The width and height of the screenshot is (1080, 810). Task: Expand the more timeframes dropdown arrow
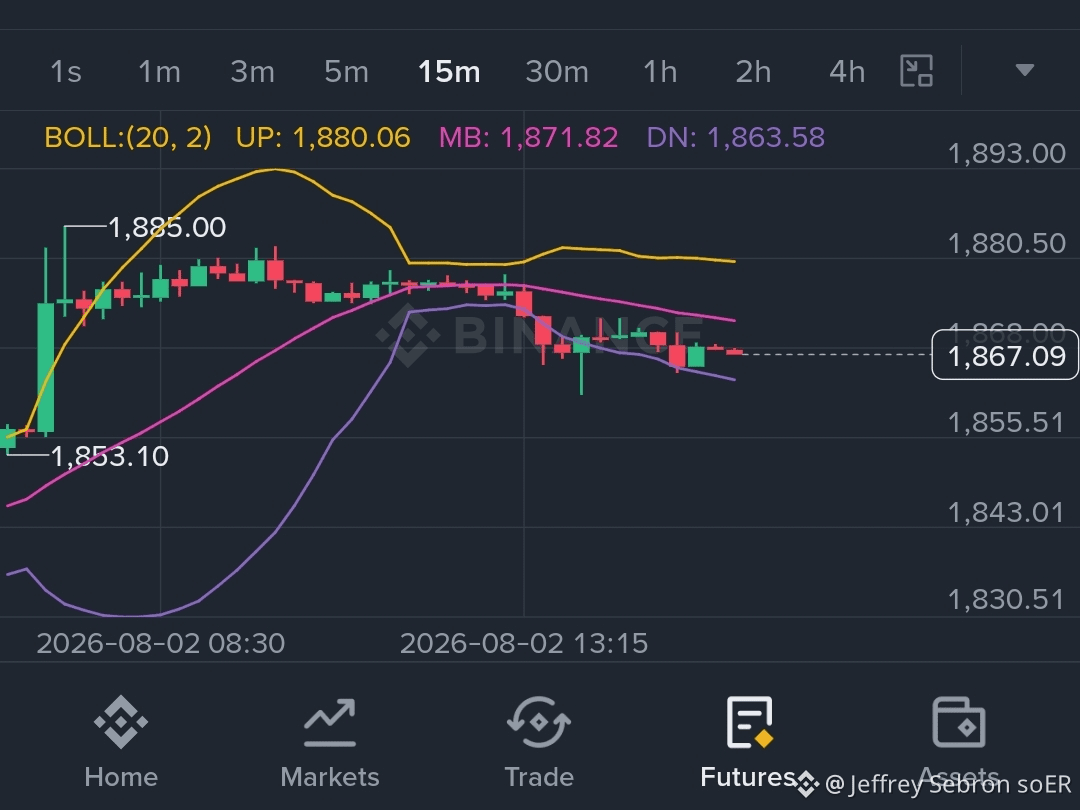[1024, 70]
